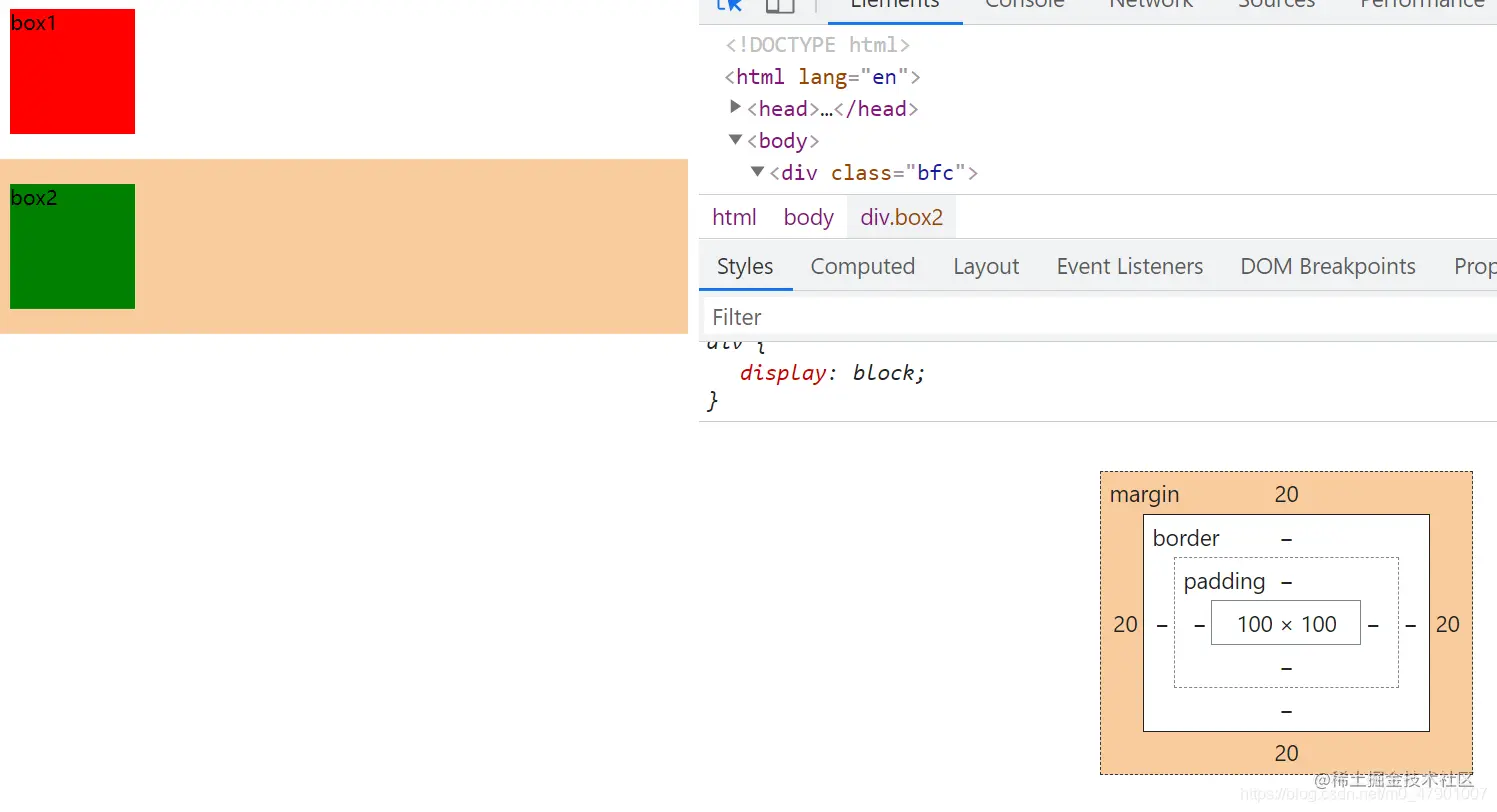The image size is (1497, 812).
Task: Click the padding label in box model
Action: (x=1224, y=581)
